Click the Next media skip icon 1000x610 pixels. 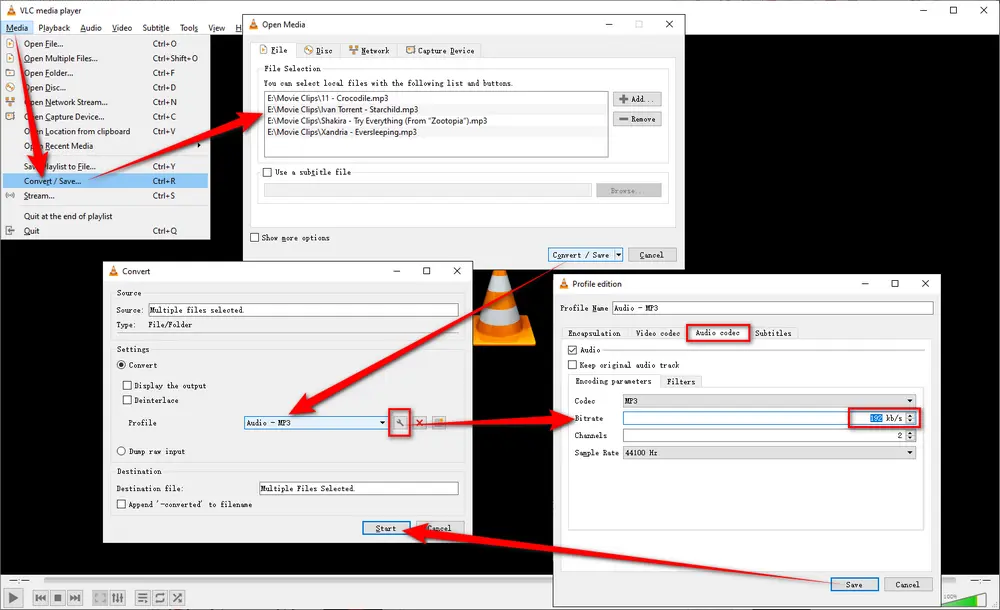pyautogui.click(x=76, y=598)
